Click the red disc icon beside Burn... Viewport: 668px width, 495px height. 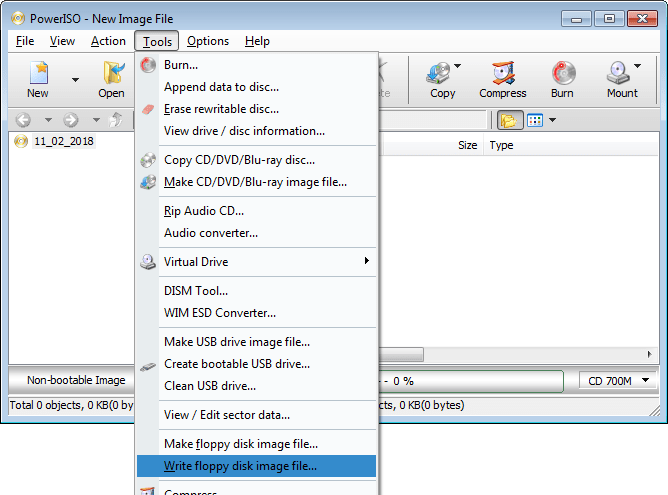148,65
